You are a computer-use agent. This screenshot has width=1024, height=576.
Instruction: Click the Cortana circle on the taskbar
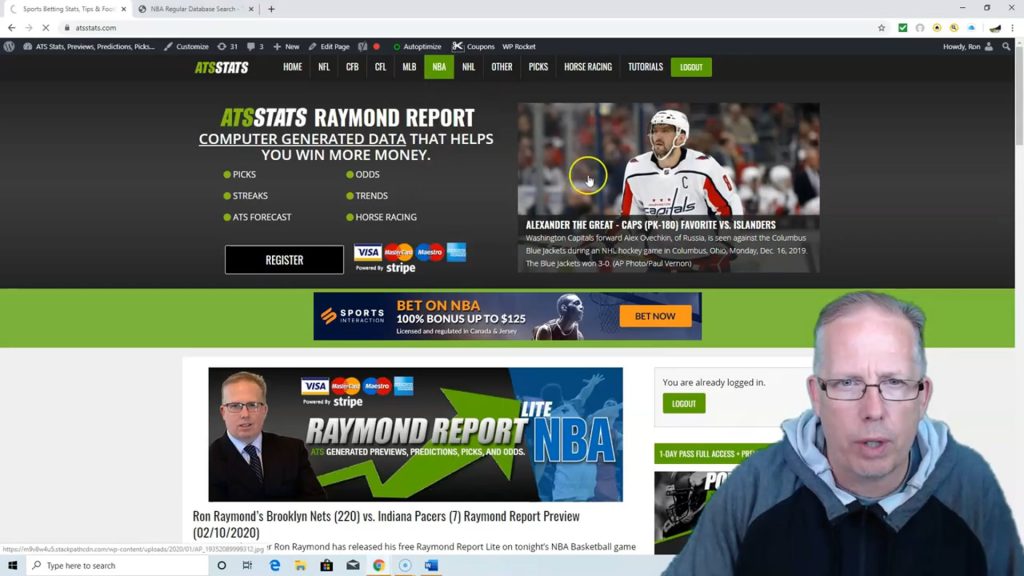pyautogui.click(x=222, y=566)
